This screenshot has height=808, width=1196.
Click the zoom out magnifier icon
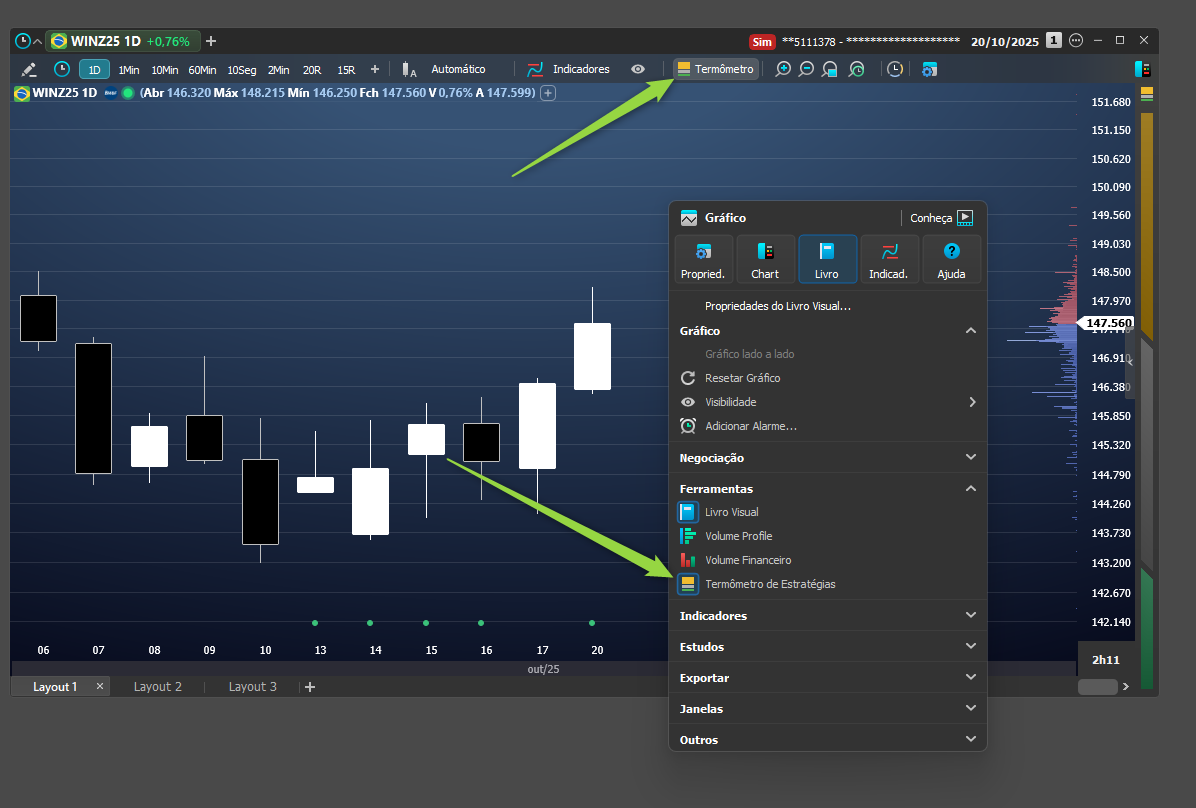click(x=806, y=69)
